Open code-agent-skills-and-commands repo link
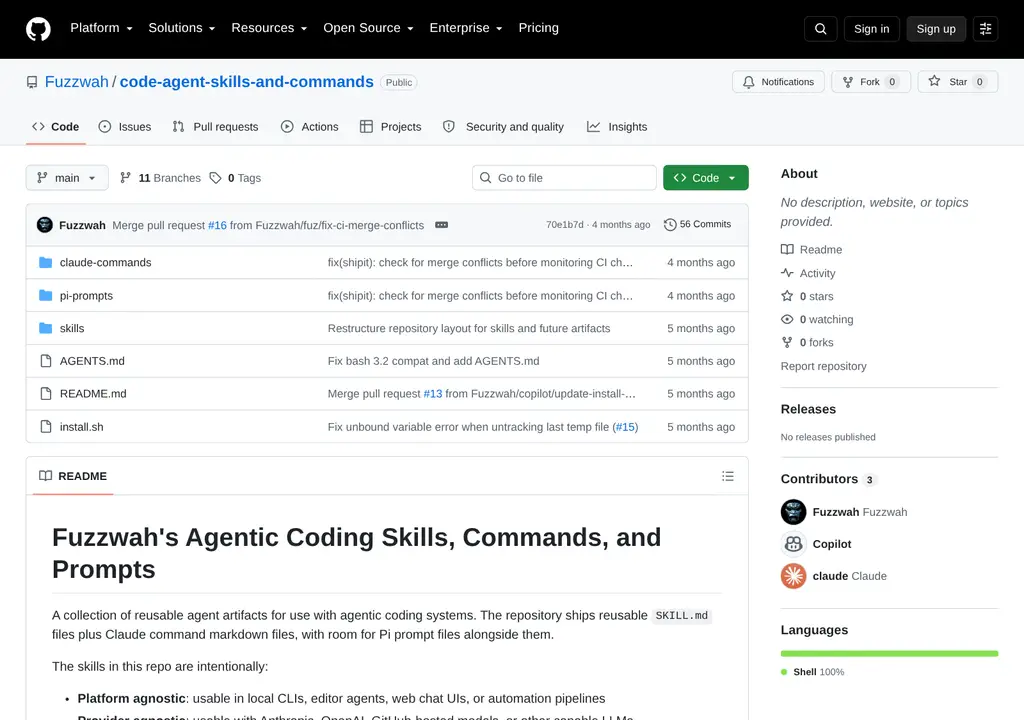 [246, 82]
